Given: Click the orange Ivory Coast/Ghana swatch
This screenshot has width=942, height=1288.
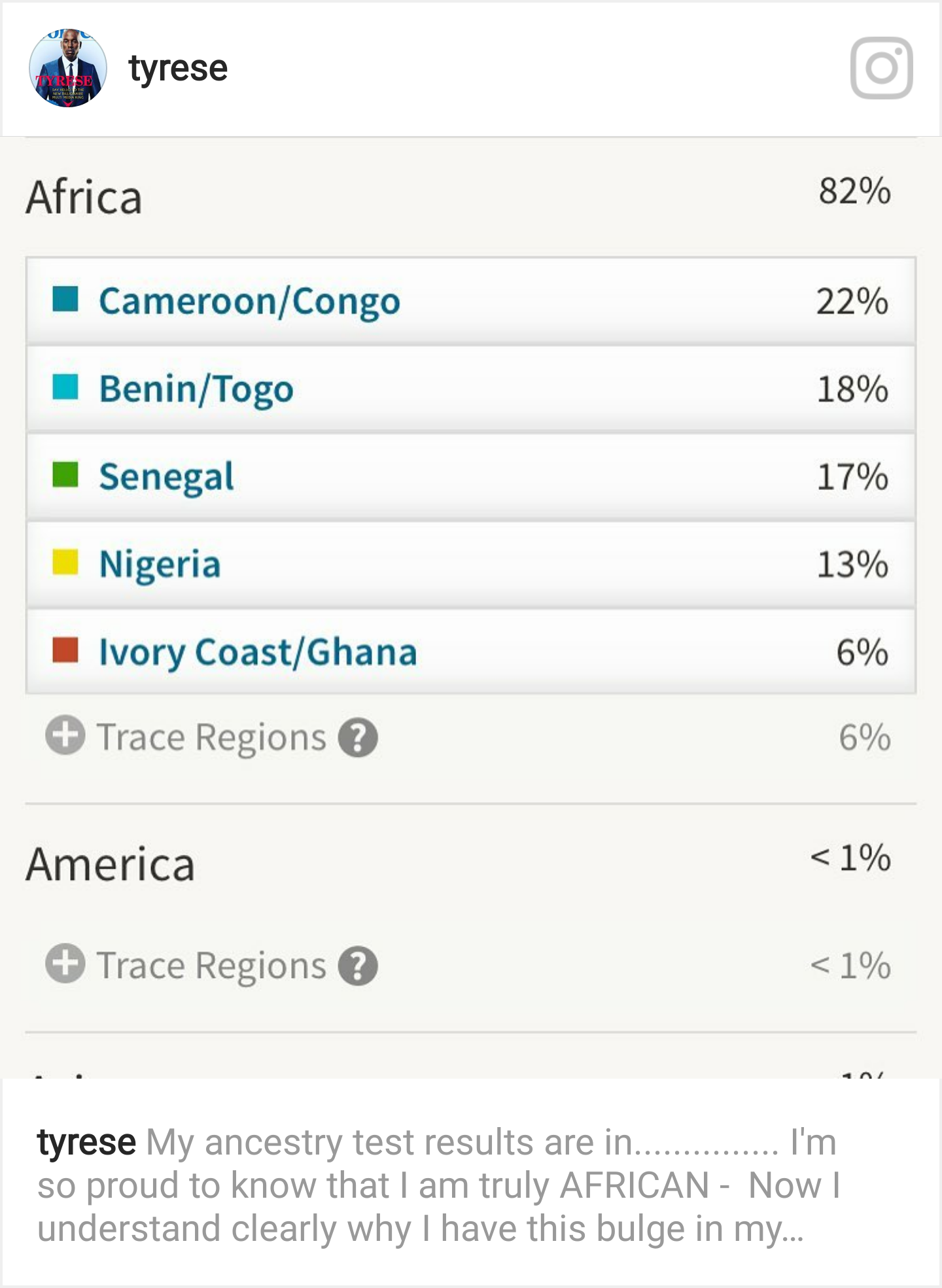Looking at the screenshot, I should [x=65, y=650].
